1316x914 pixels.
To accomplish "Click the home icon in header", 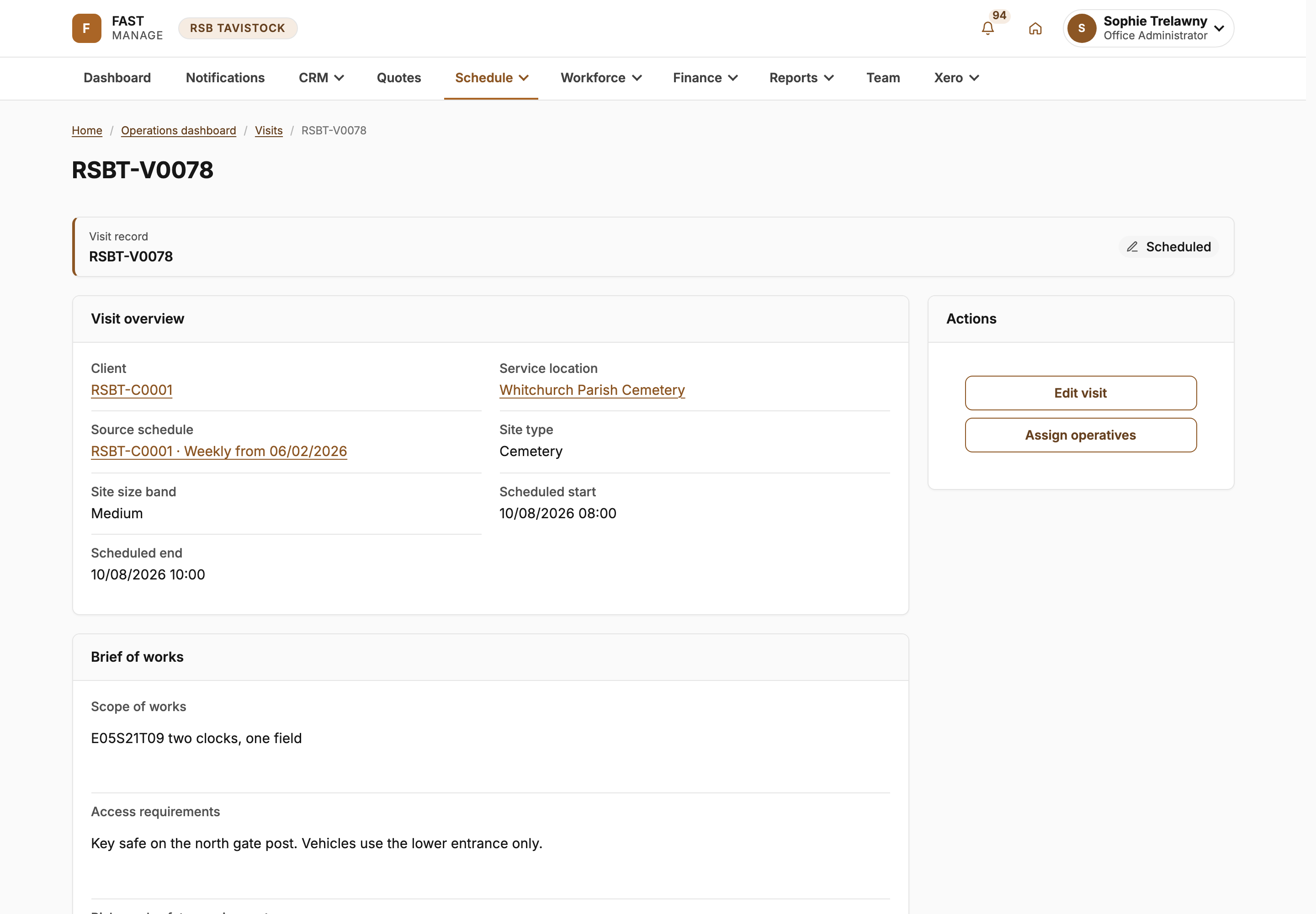I will tap(1035, 29).
